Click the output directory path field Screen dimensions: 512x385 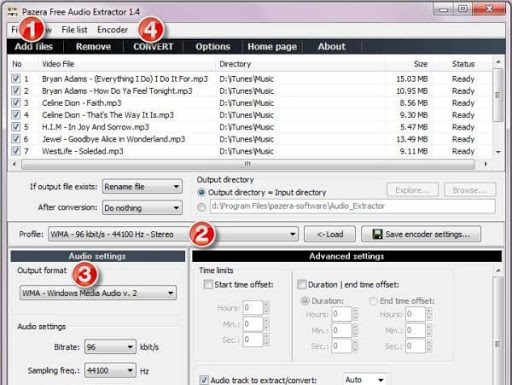(353, 206)
